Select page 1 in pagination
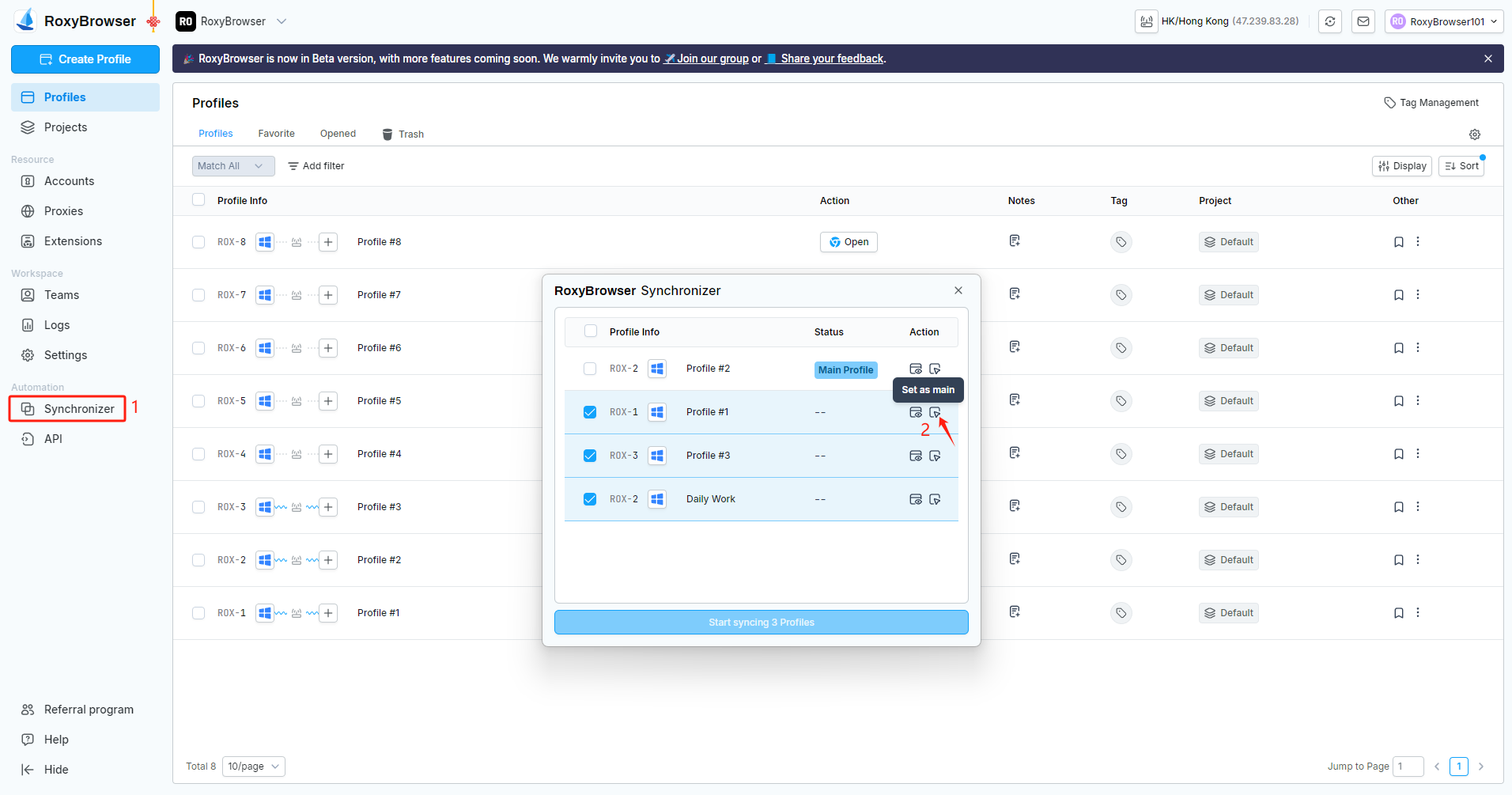Screen dimensions: 1512x795 (1459, 767)
